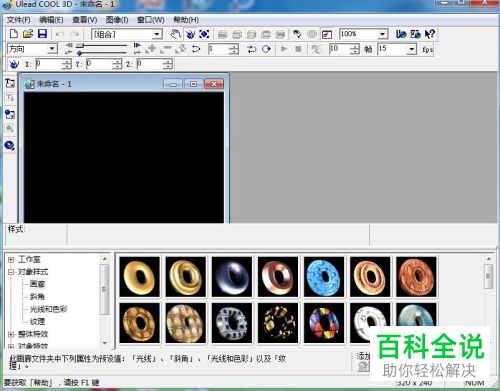Image resolution: width=500 pixels, height=391 pixels.
Task: Click the panel toggle icon before zoom box
Action: (x=327, y=34)
